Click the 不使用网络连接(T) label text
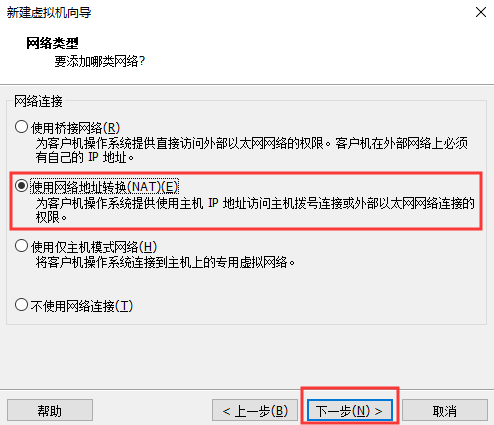Image resolution: width=494 pixels, height=425 pixels. tap(82, 306)
